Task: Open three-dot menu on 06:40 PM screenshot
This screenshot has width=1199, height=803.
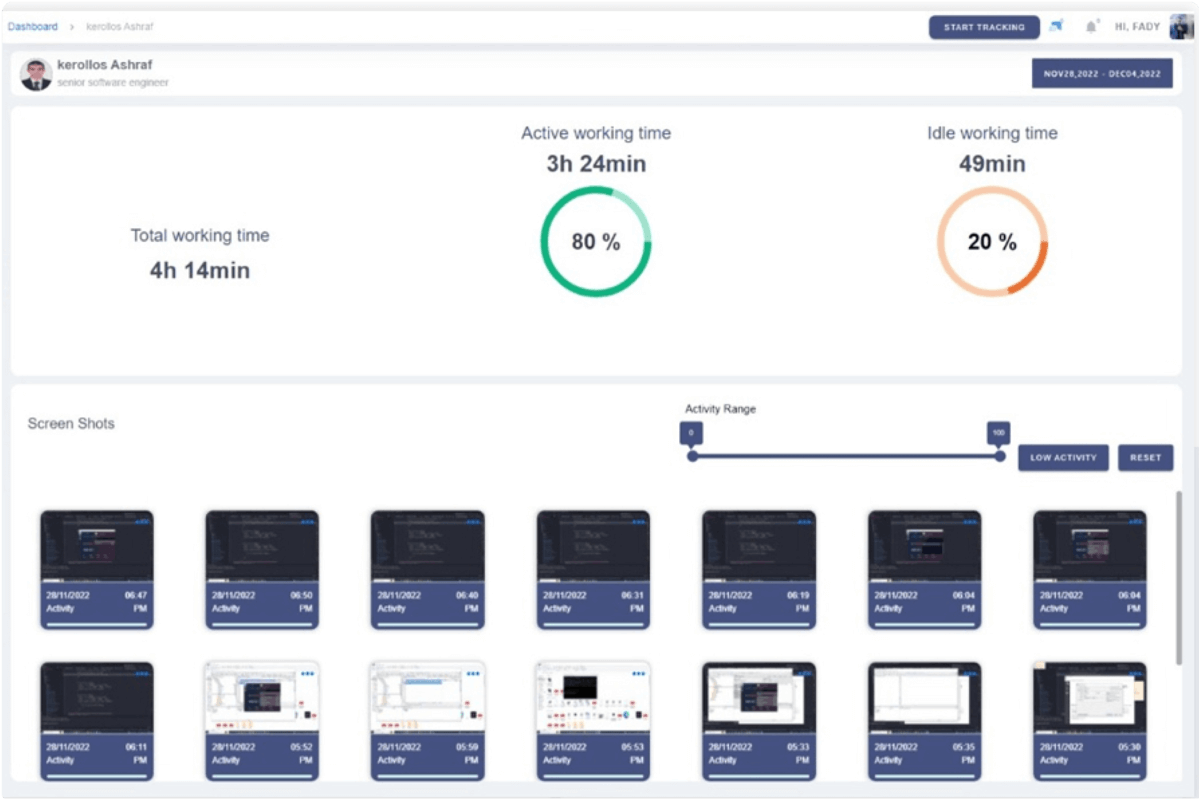Action: point(473,522)
